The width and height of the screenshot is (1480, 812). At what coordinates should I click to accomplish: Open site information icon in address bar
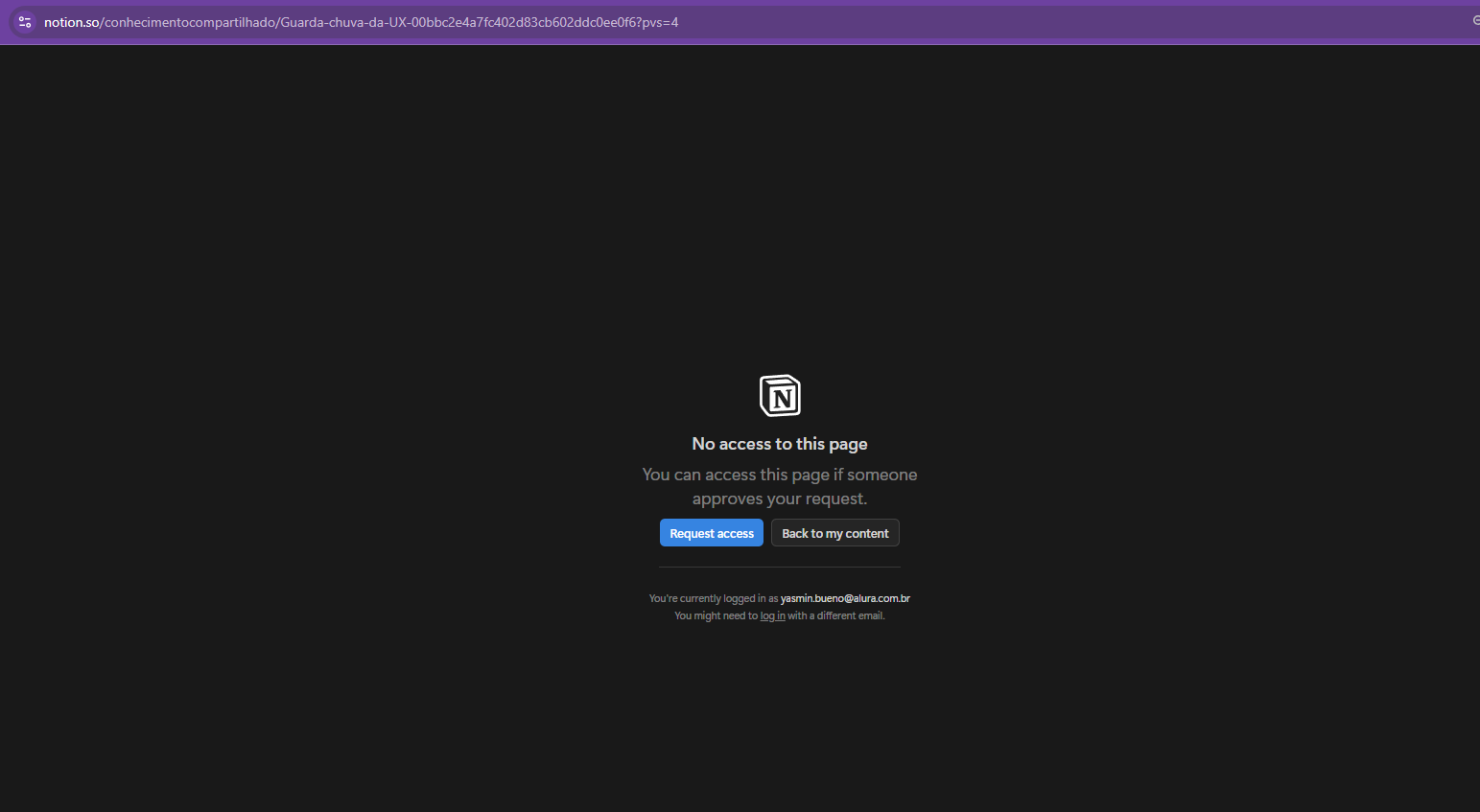click(x=25, y=22)
